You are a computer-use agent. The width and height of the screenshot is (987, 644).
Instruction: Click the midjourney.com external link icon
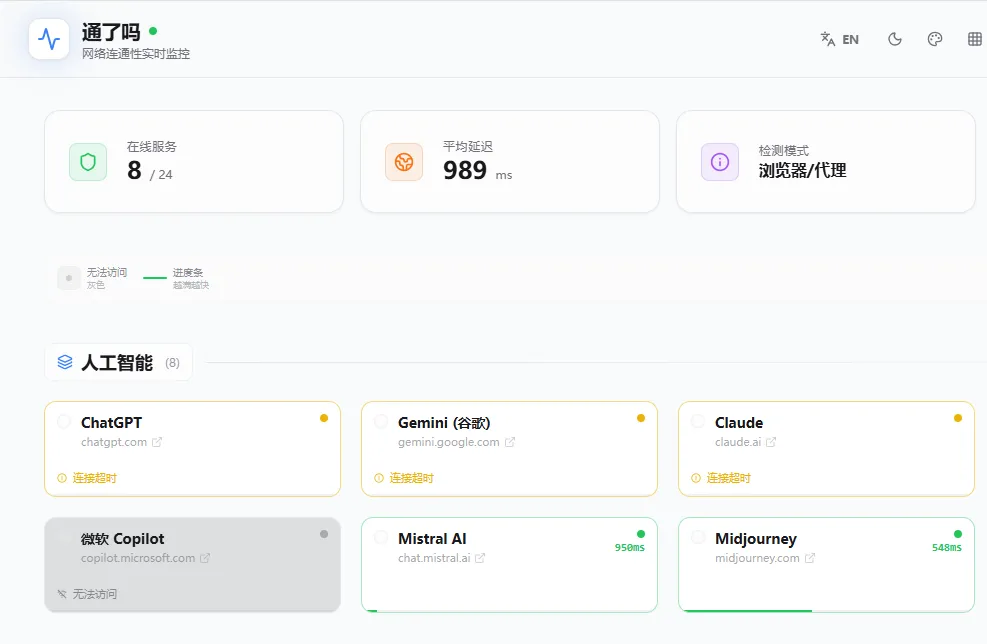[x=810, y=558]
